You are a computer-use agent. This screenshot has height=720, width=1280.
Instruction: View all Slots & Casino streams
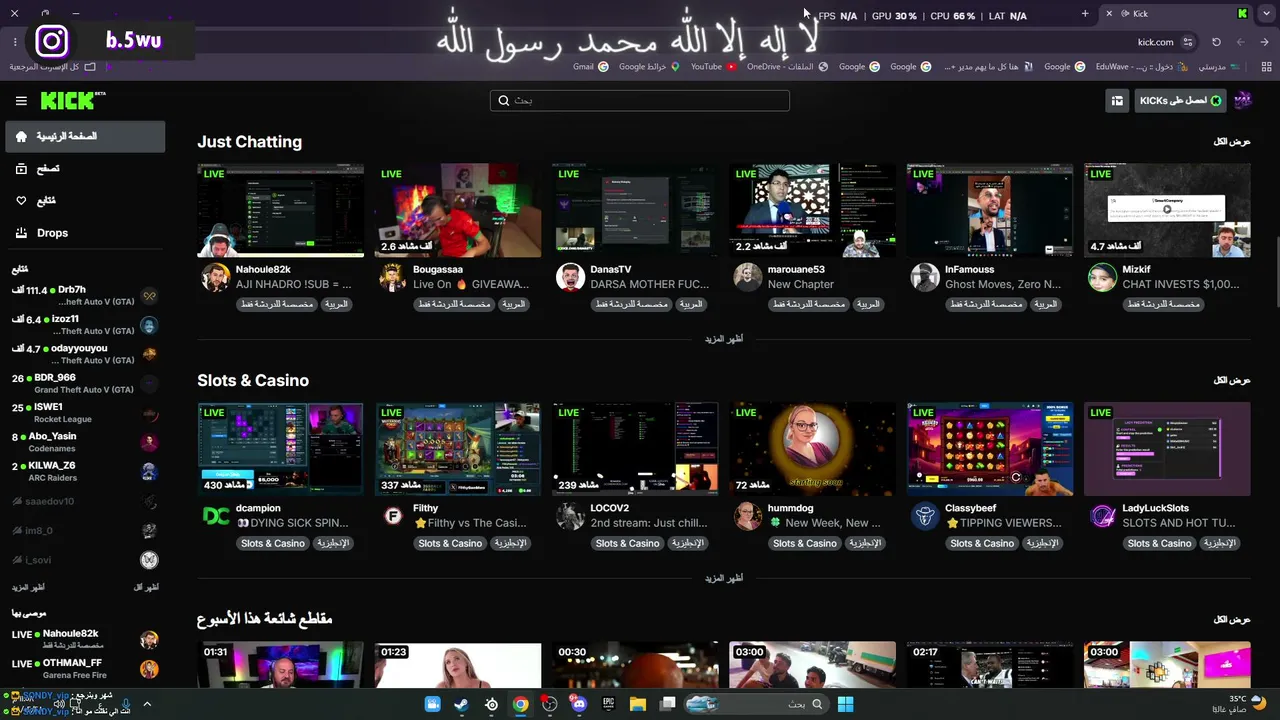[1232, 381]
